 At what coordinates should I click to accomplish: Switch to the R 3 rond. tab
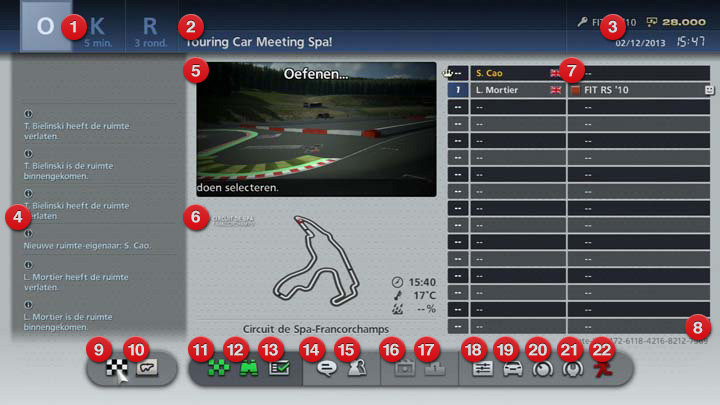click(150, 28)
